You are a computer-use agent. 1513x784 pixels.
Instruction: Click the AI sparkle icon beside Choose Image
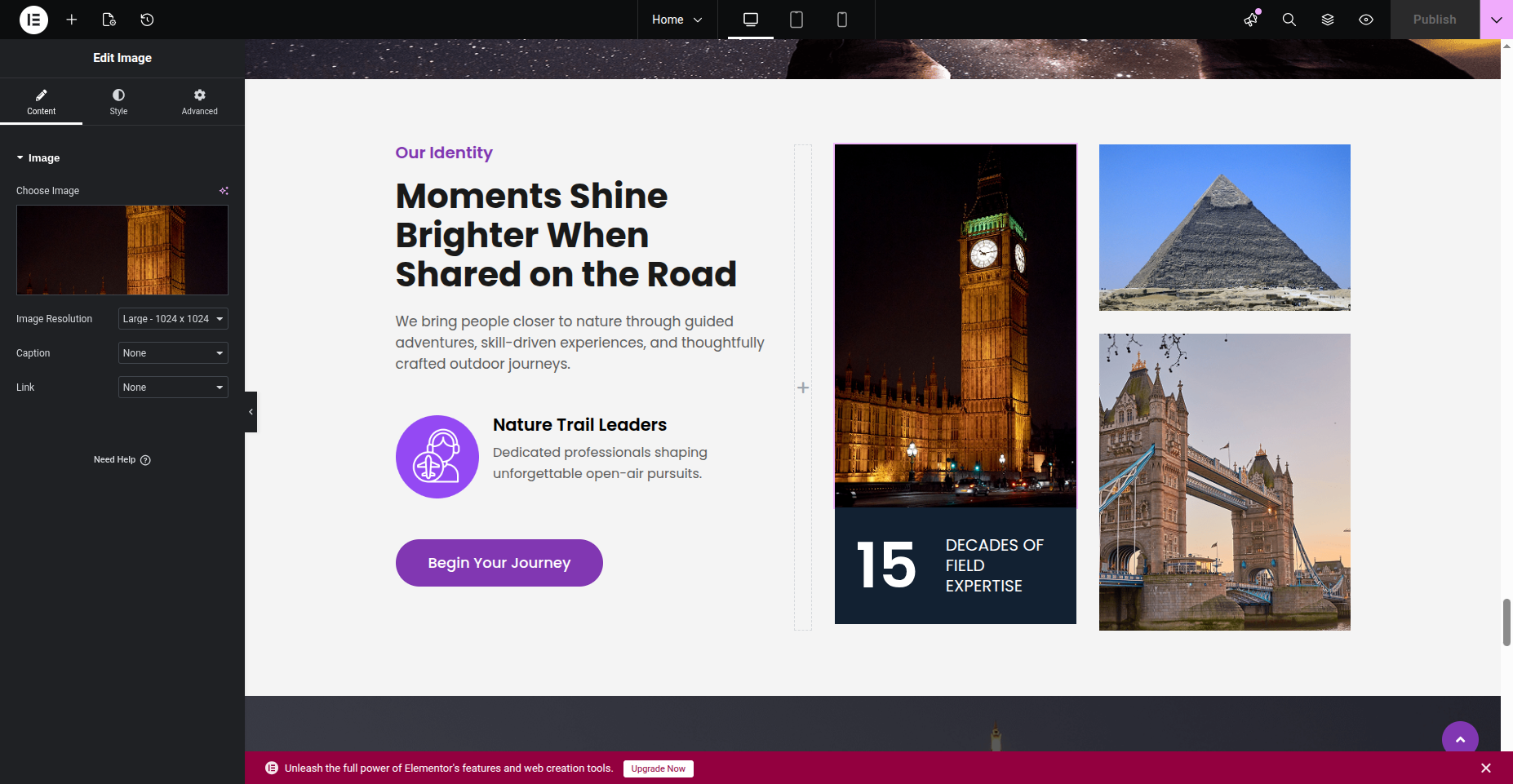click(x=224, y=191)
